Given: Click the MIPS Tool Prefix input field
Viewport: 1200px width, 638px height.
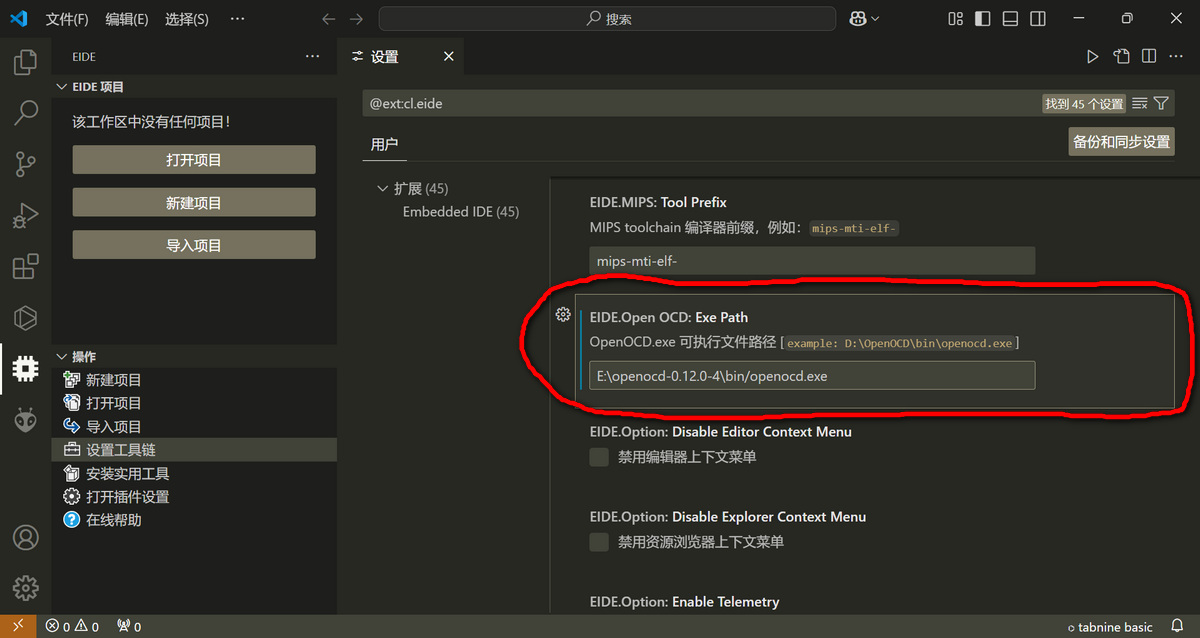Looking at the screenshot, I should (812, 261).
